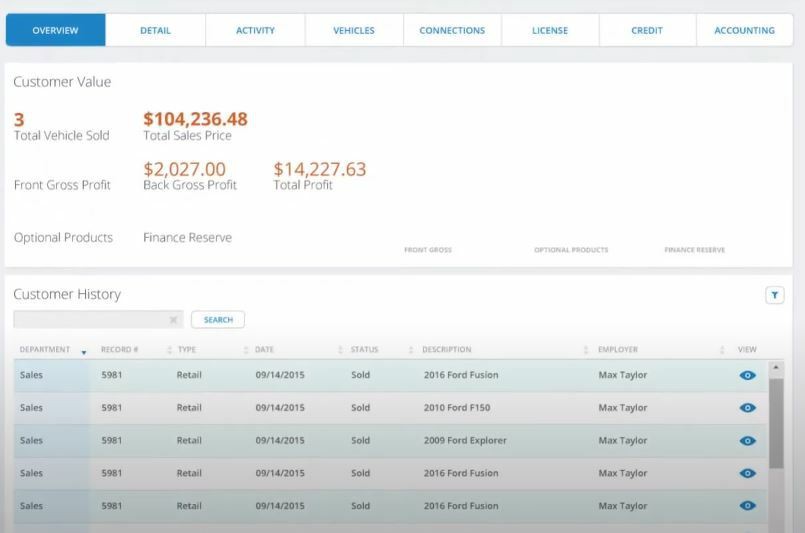805x533 pixels.
Task: Switch to the License tab
Action: 550,30
